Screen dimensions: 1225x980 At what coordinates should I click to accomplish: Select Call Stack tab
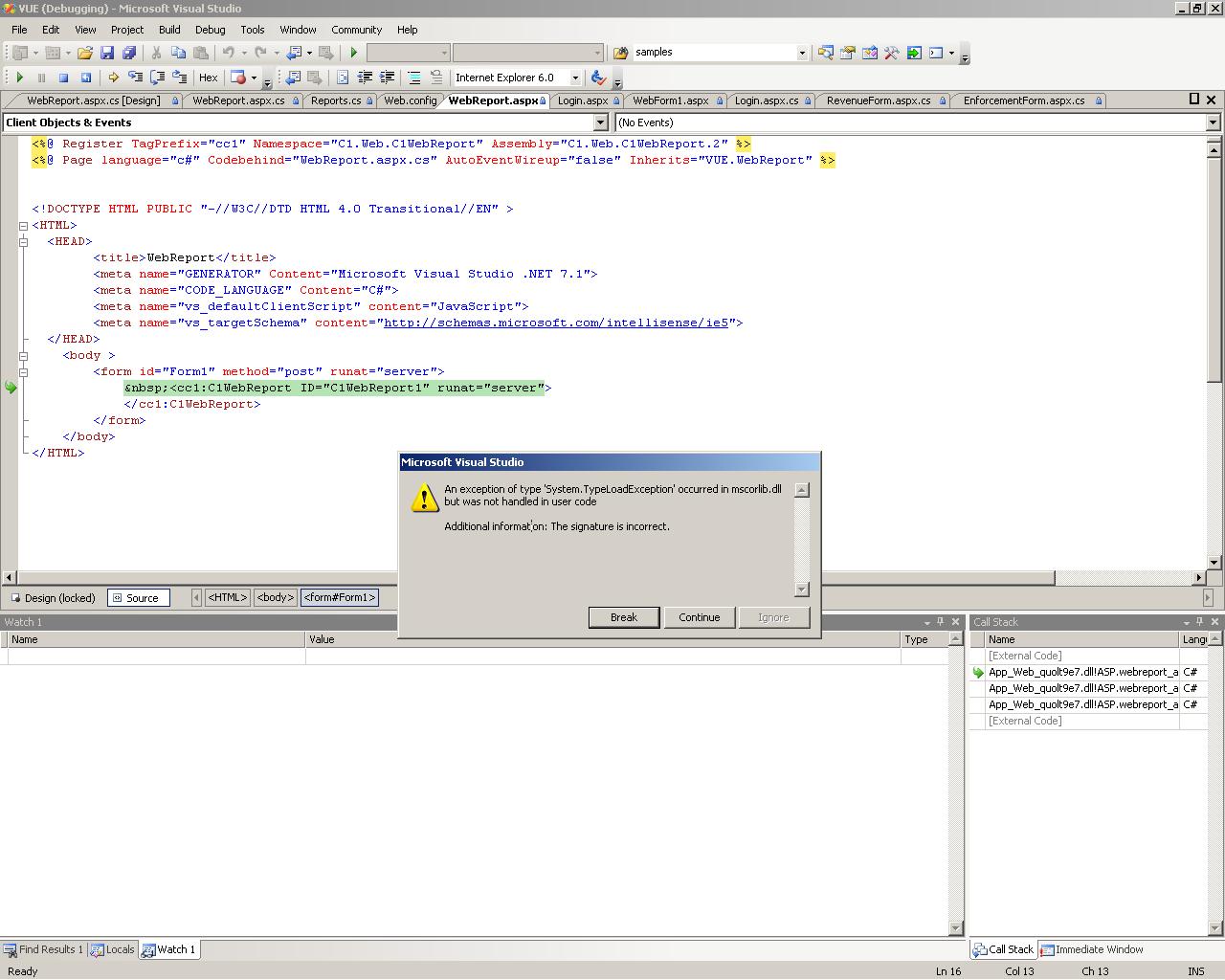[1003, 949]
